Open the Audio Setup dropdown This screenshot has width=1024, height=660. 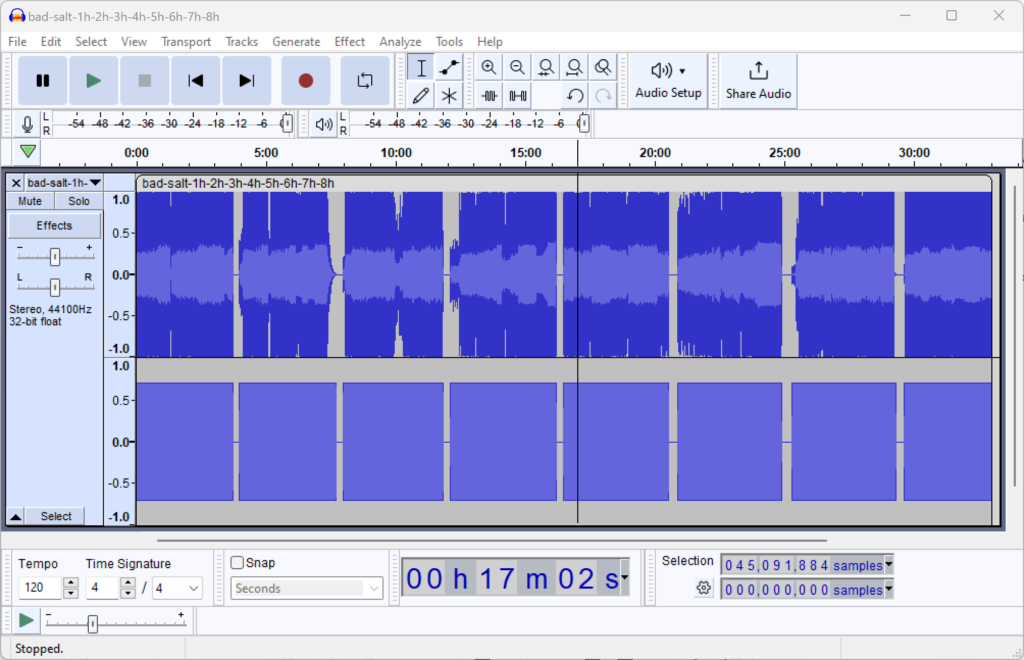coord(667,80)
